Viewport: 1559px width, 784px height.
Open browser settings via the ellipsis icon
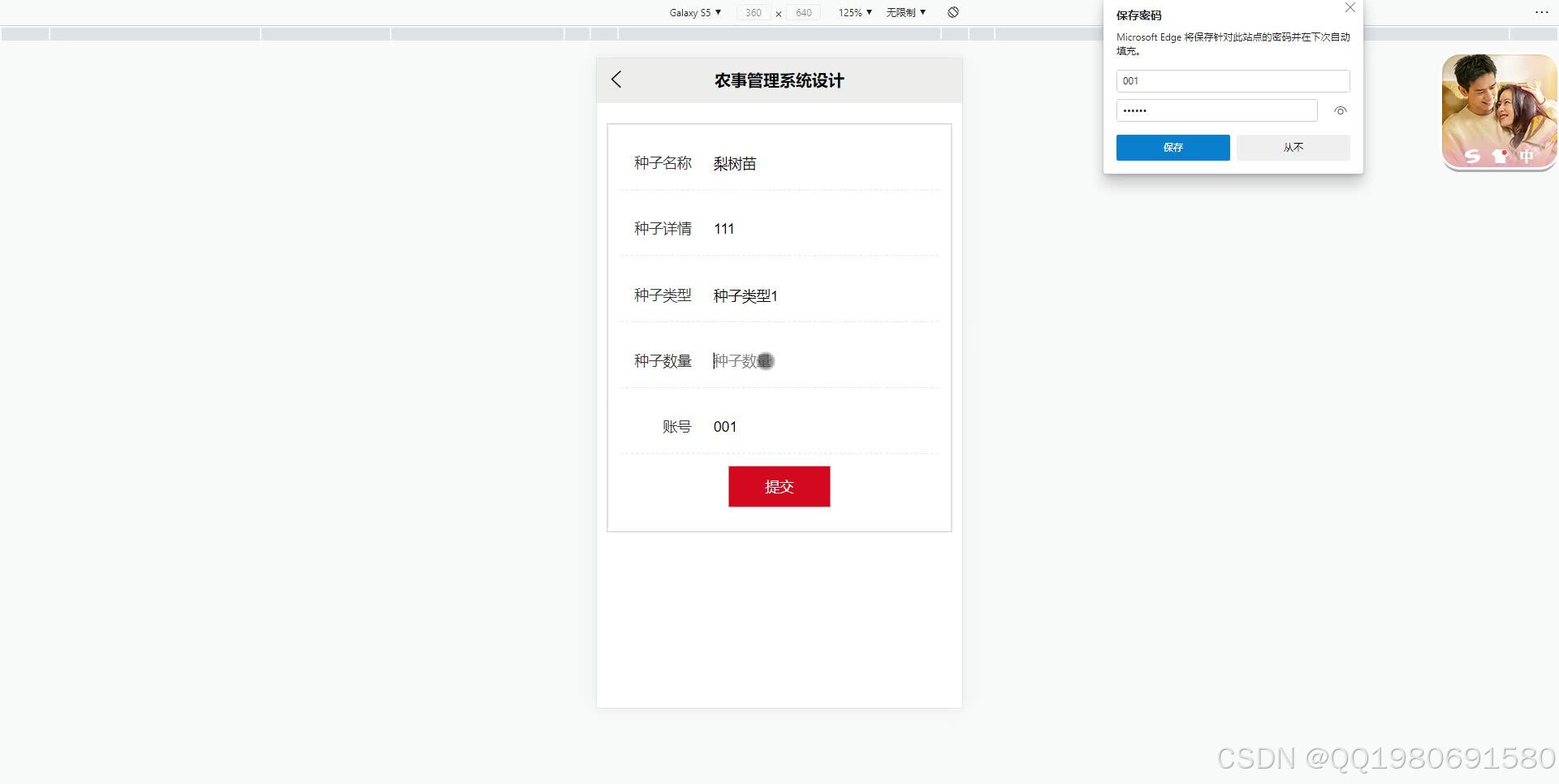click(1542, 11)
